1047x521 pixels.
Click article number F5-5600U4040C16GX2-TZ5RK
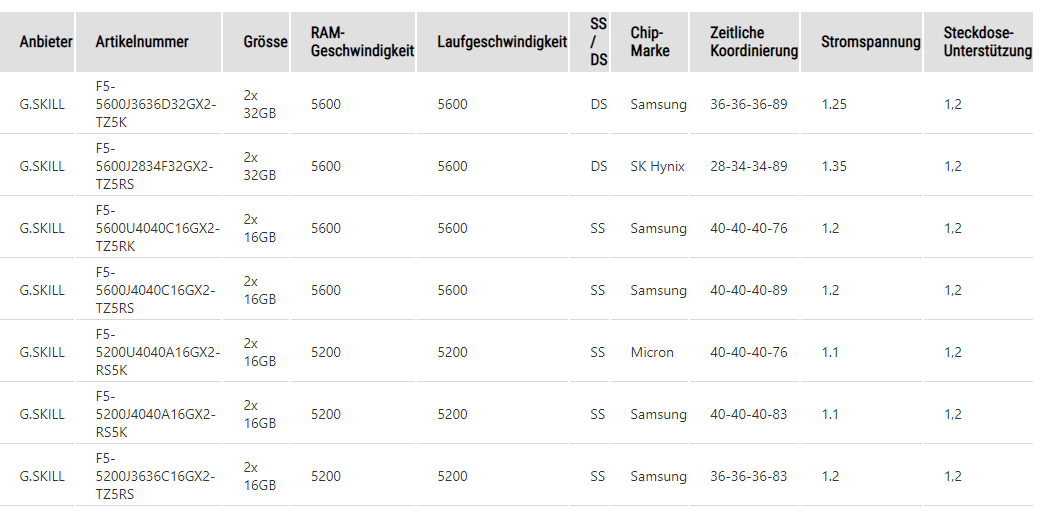[x=157, y=228]
